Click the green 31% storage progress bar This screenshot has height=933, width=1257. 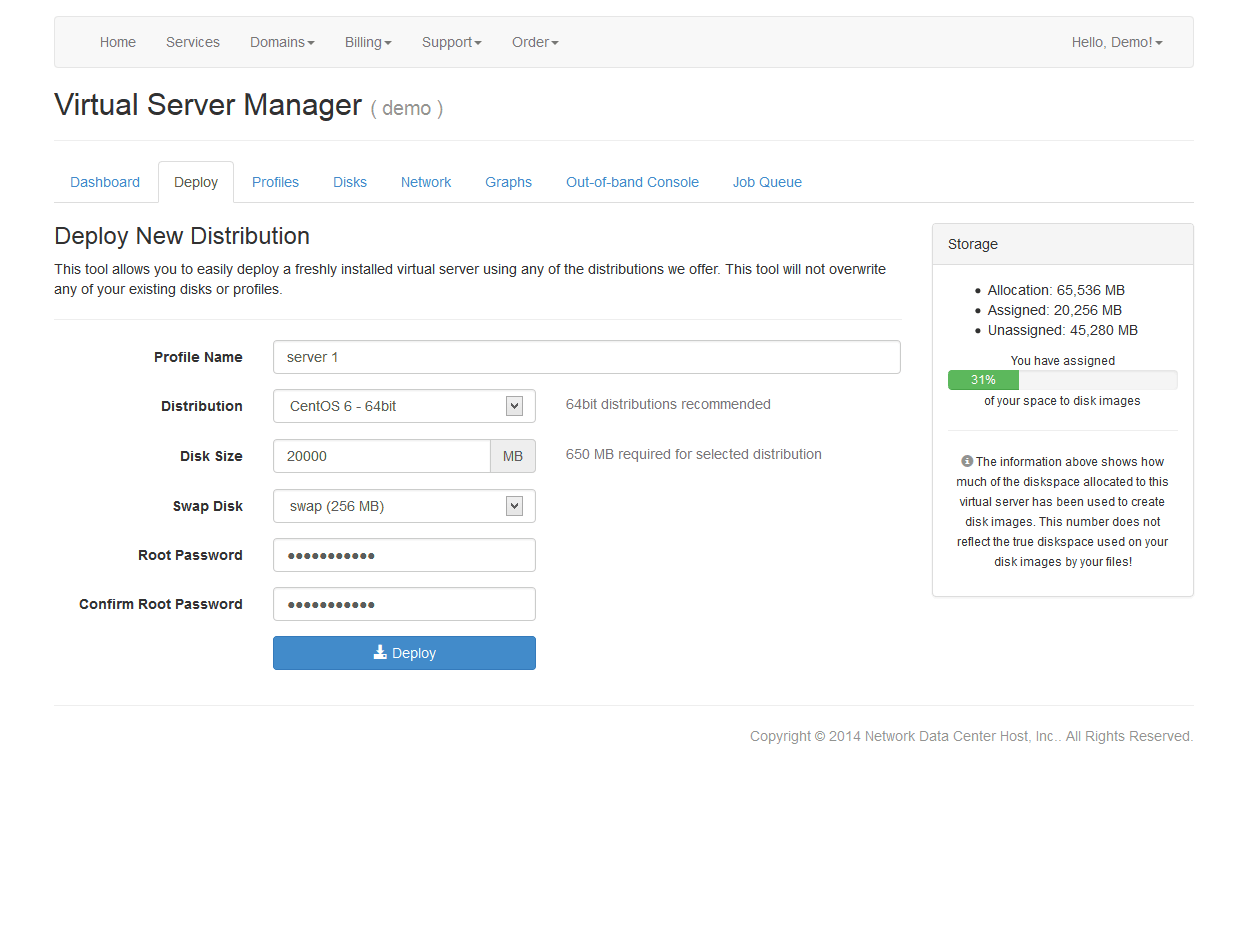coord(983,380)
